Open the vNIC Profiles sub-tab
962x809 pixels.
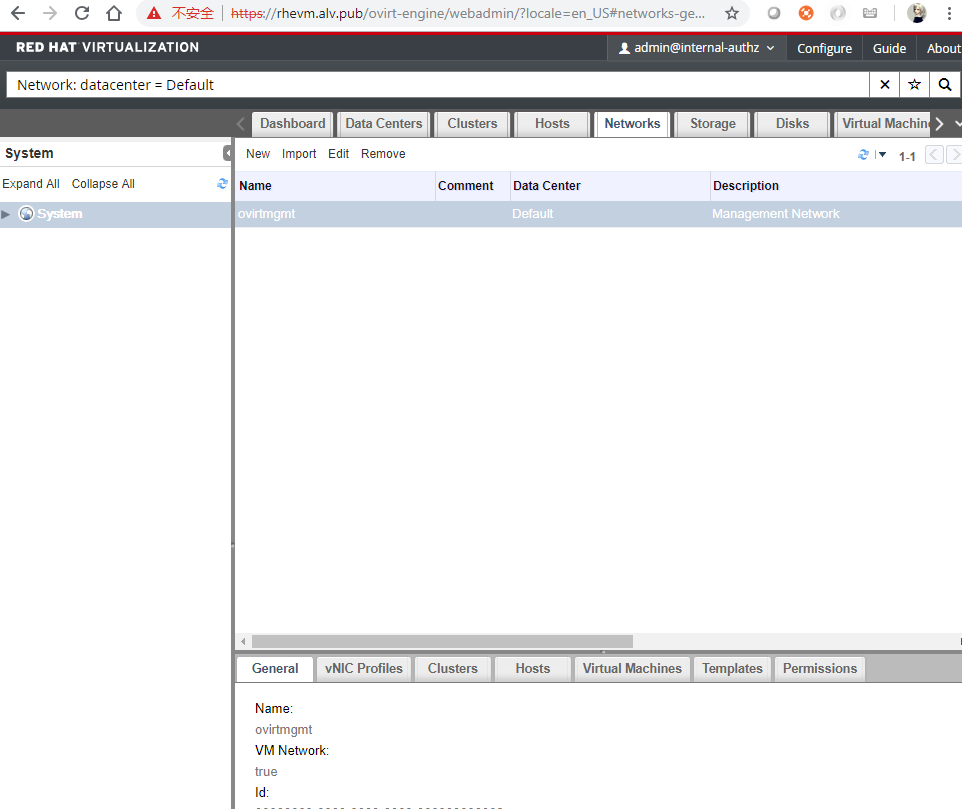pos(364,669)
